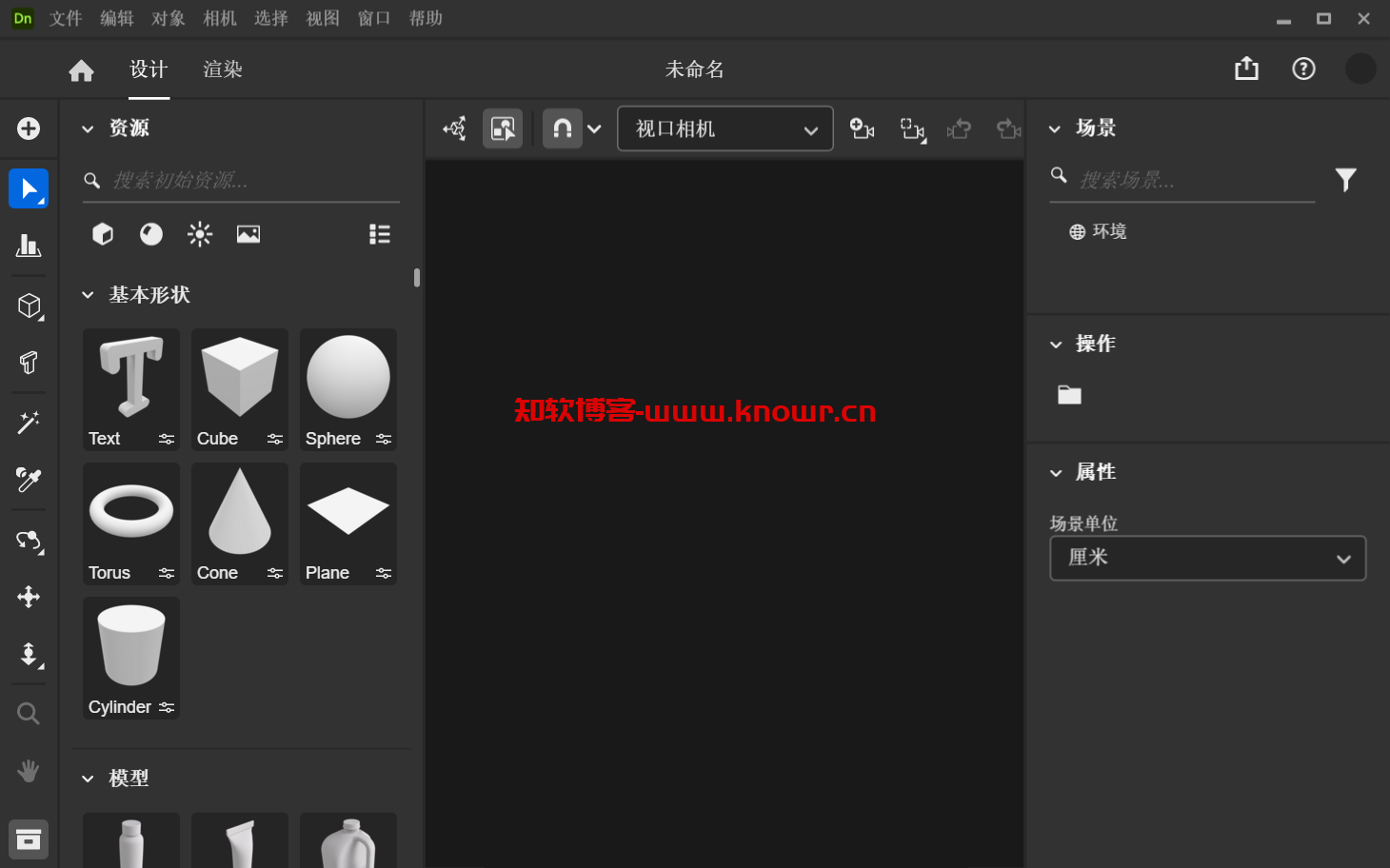Open the snapping options arrow
1390x868 pixels.
(x=594, y=129)
